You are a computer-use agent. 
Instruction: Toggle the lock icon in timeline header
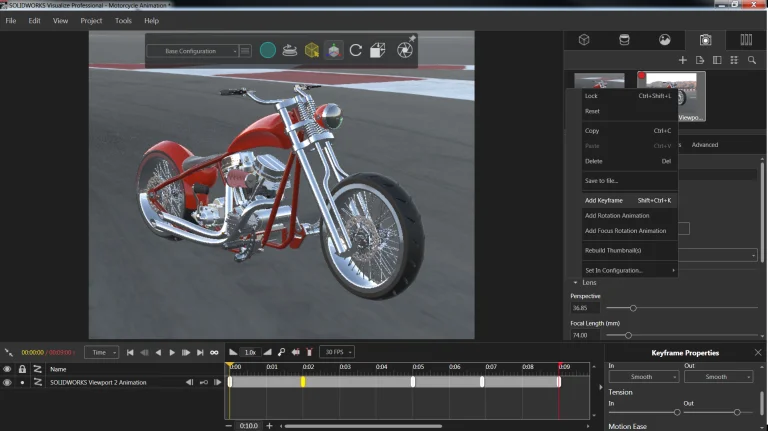[22, 369]
